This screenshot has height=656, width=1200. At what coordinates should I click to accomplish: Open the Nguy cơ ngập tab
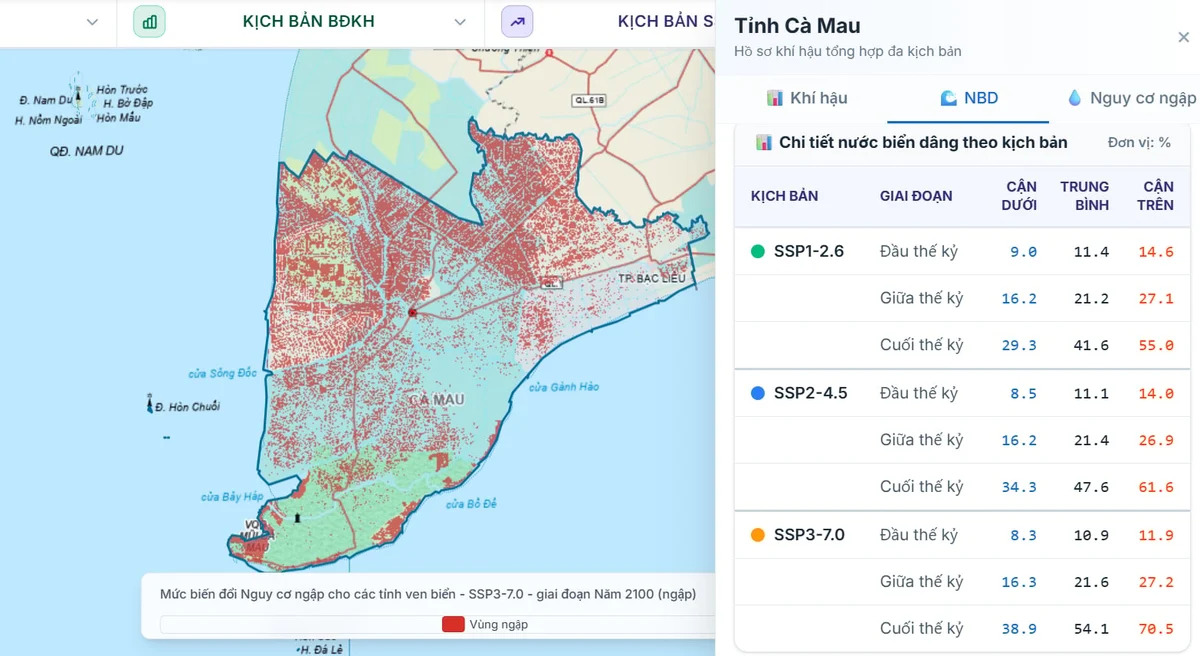tap(1131, 98)
